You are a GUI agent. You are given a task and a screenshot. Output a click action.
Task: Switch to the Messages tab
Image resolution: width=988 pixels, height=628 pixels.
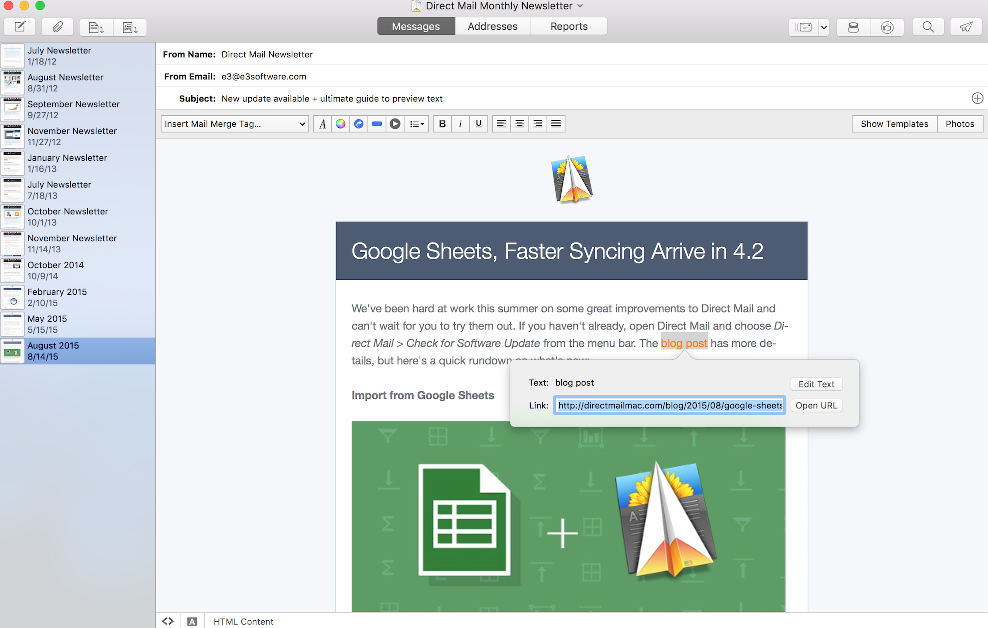[x=416, y=26]
